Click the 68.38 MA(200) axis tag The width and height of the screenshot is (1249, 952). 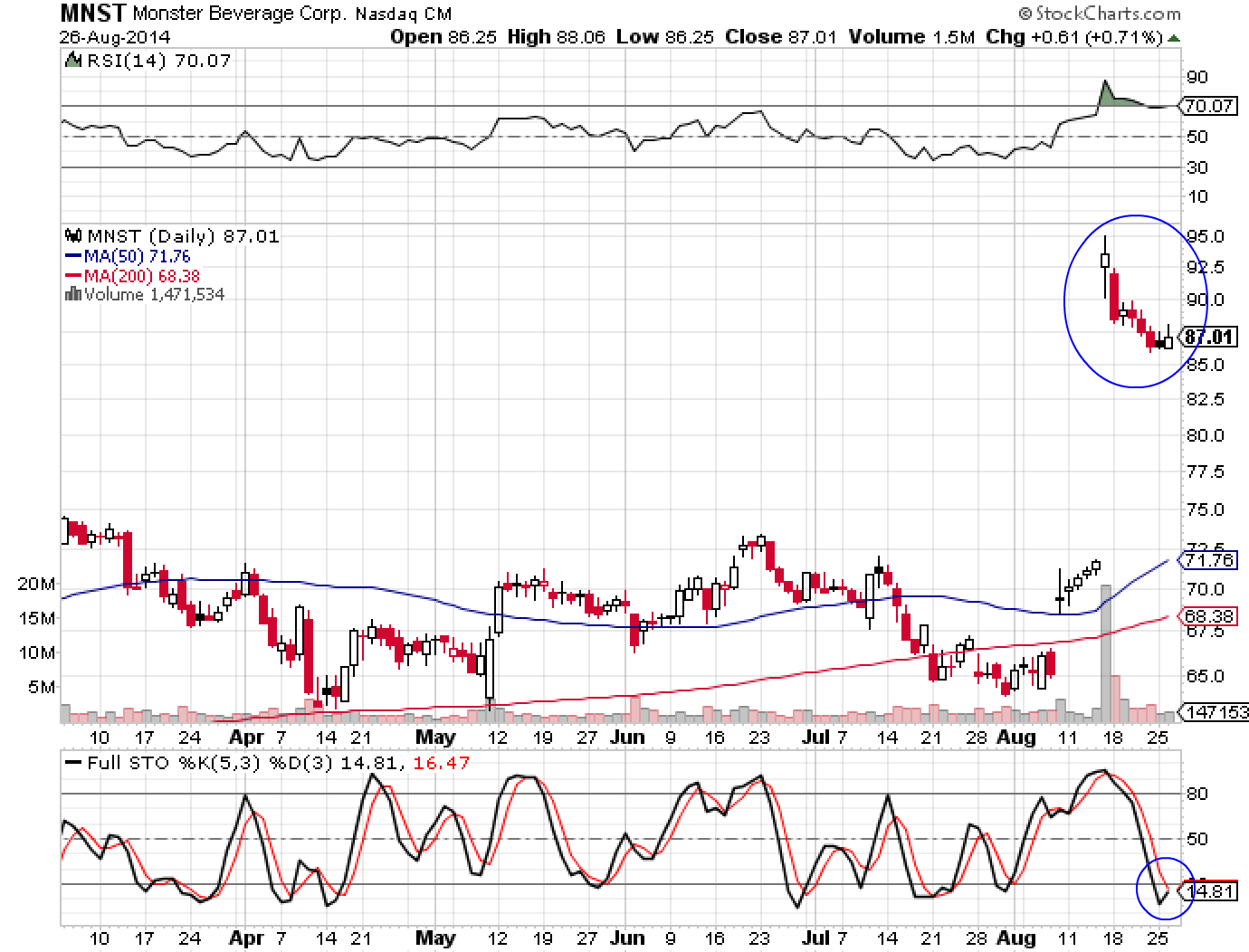[1209, 616]
